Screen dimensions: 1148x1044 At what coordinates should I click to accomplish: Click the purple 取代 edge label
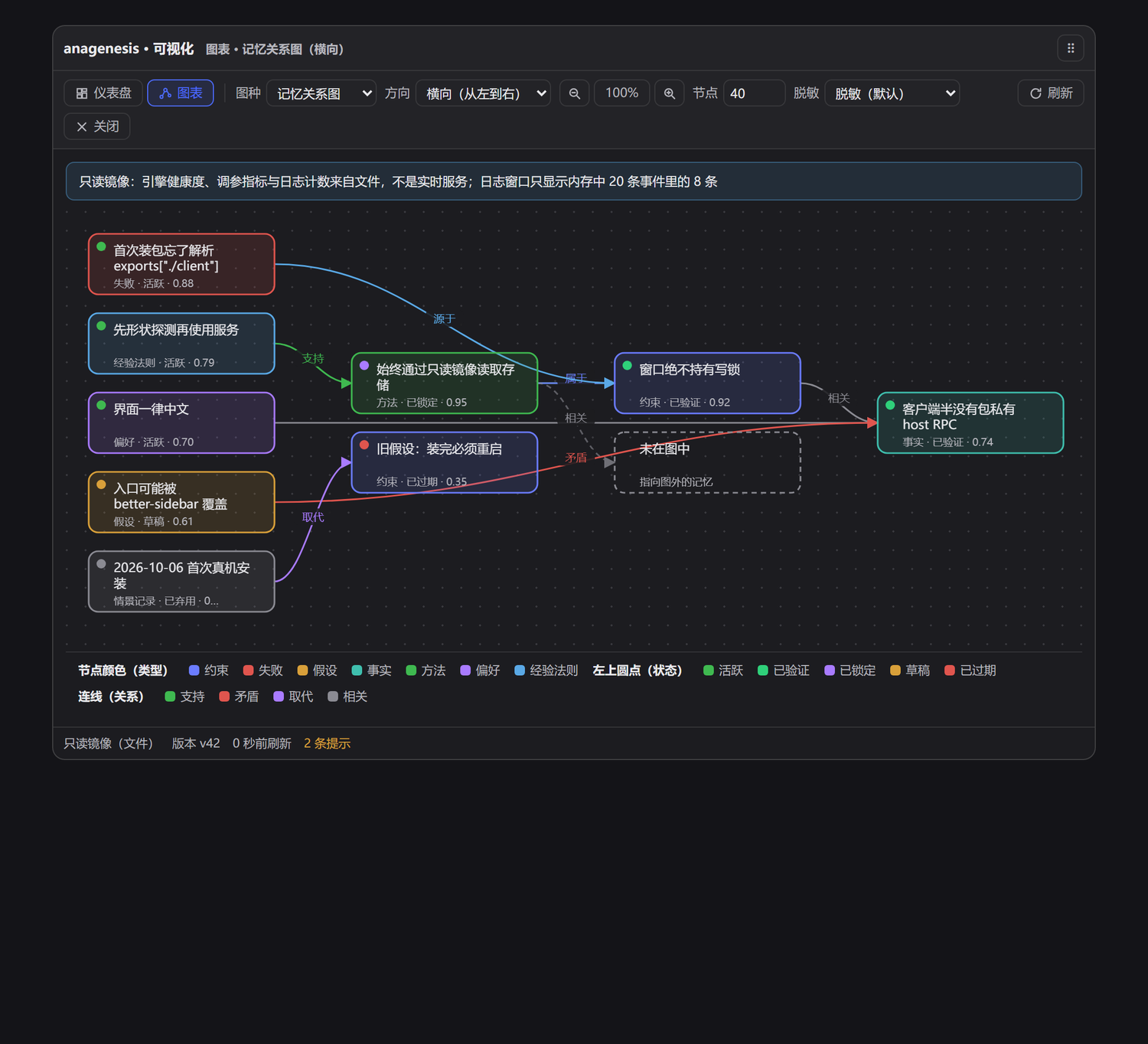coord(313,517)
